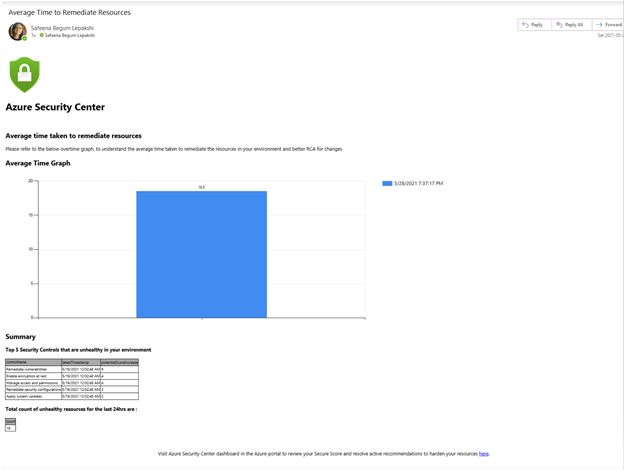Click the latestTimestamp column header
Viewport: 624px width, 470px height.
tap(81, 363)
